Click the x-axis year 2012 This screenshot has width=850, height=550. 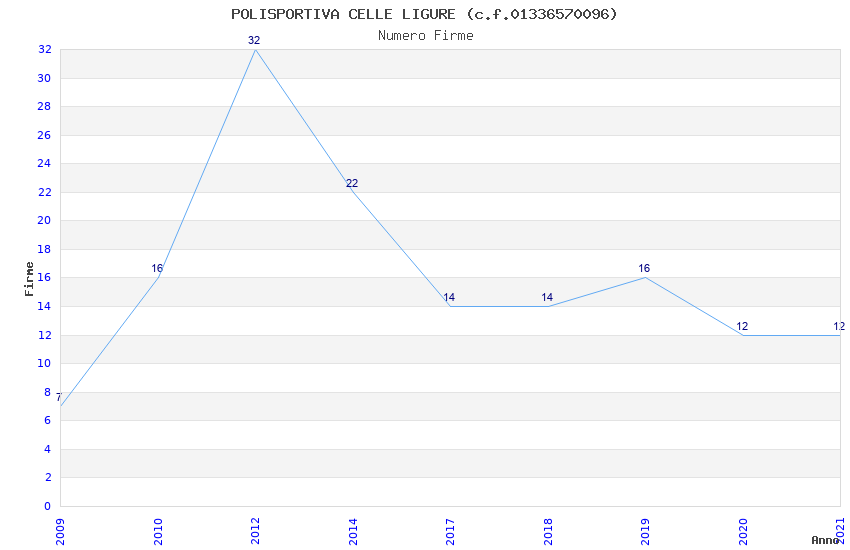pyautogui.click(x=255, y=532)
